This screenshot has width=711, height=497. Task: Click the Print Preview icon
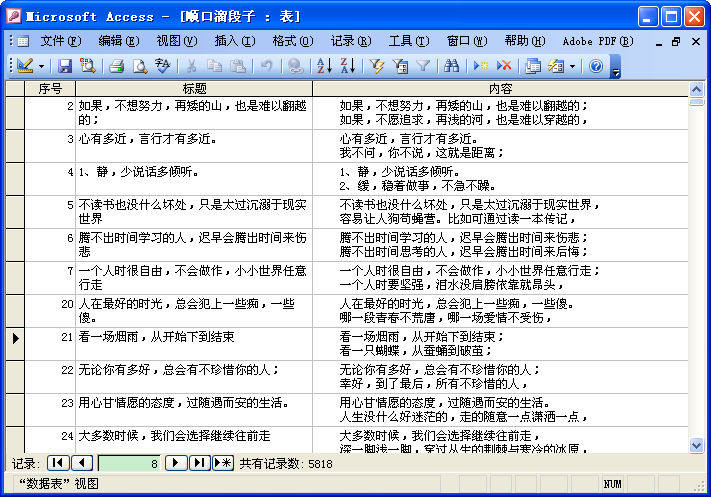click(140, 66)
